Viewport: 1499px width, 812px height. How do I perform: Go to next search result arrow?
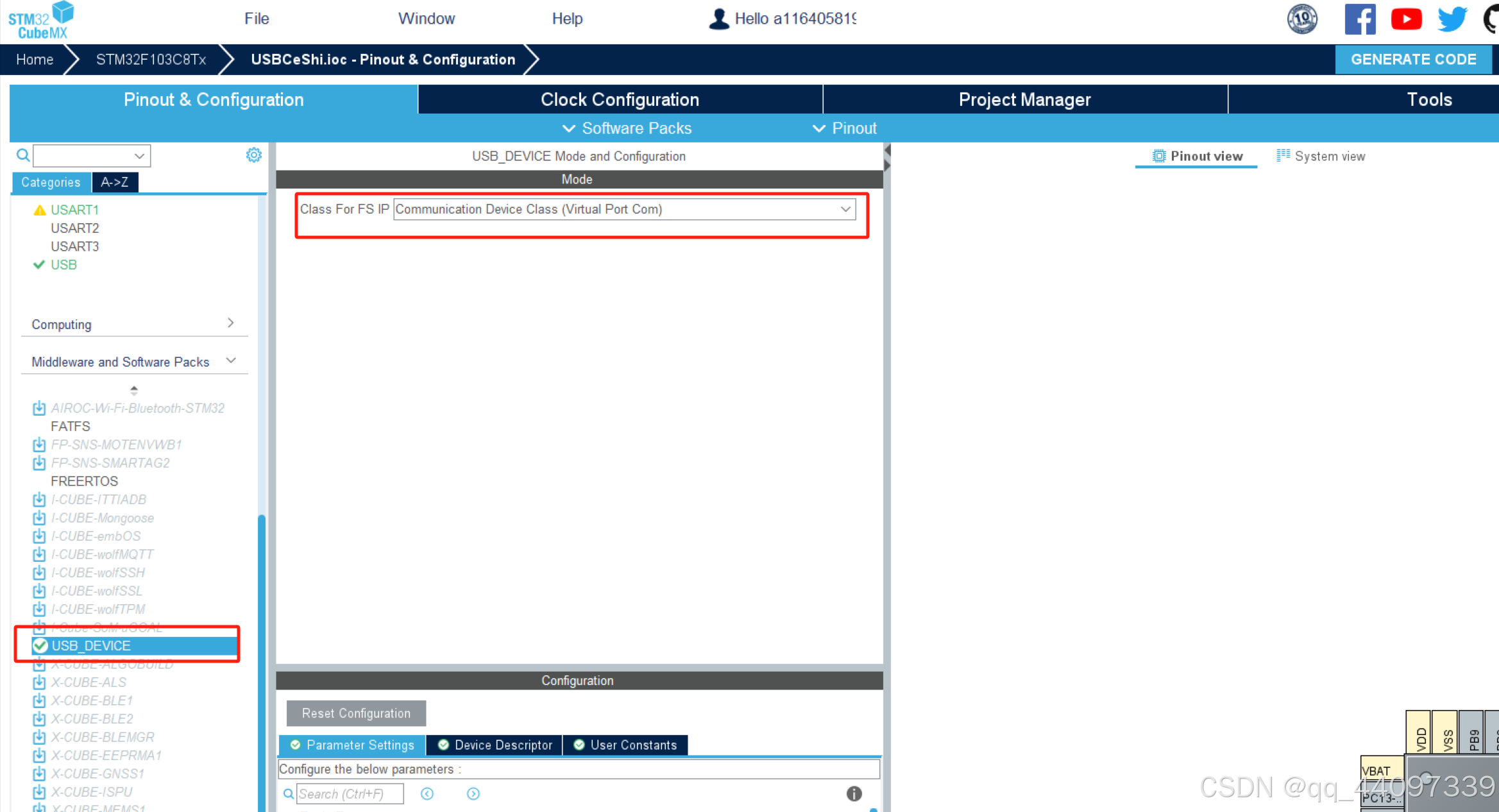tap(473, 794)
